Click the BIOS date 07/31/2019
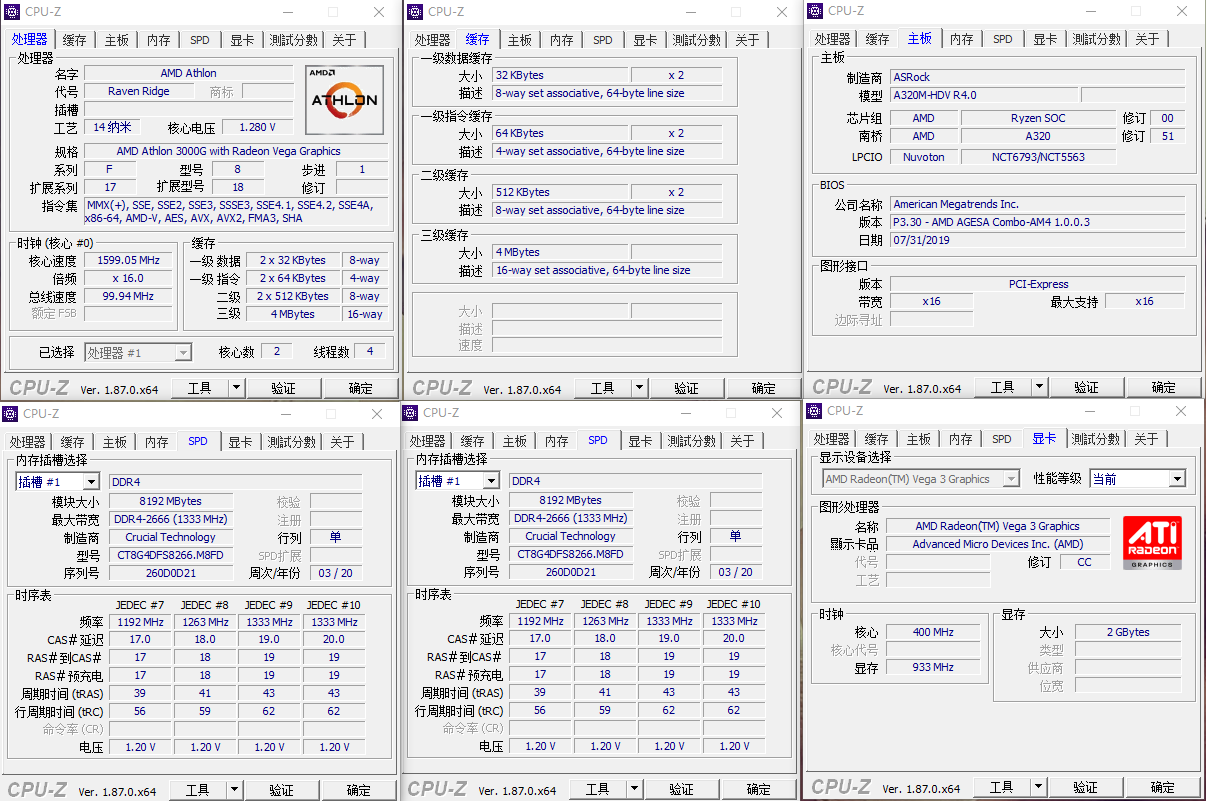The image size is (1206, 801). [1038, 240]
